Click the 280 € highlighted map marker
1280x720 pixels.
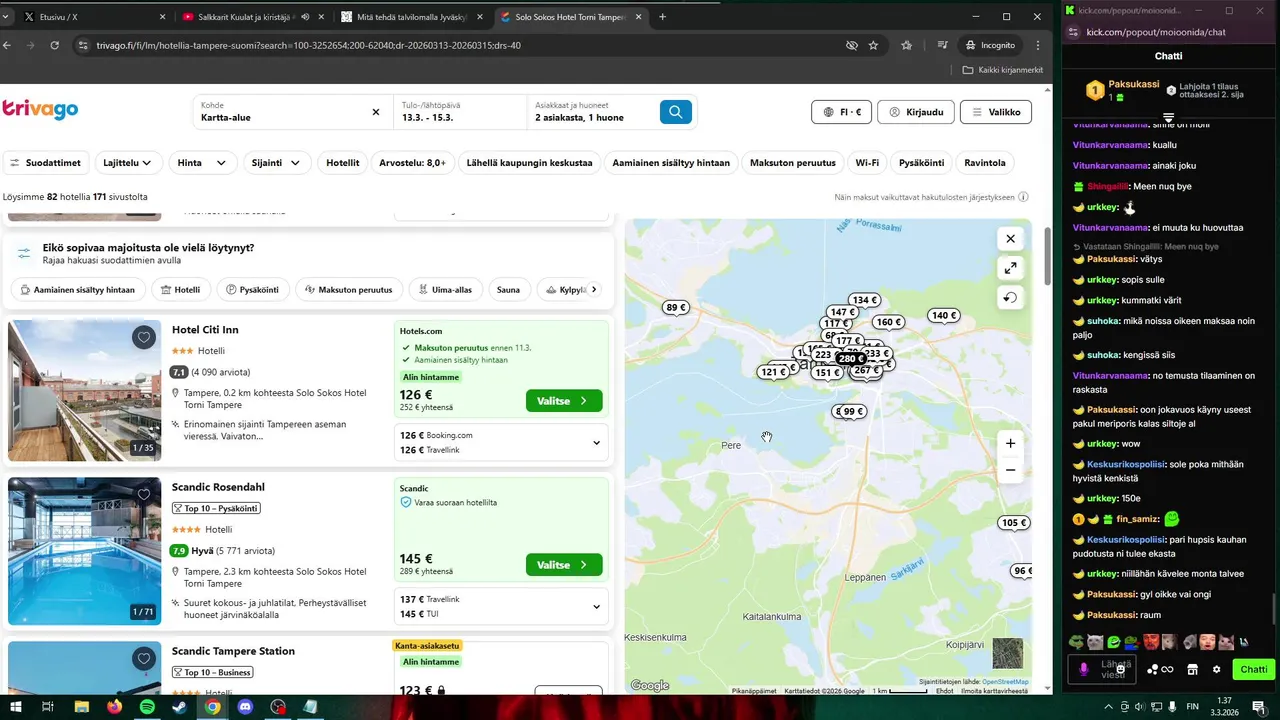coord(850,359)
